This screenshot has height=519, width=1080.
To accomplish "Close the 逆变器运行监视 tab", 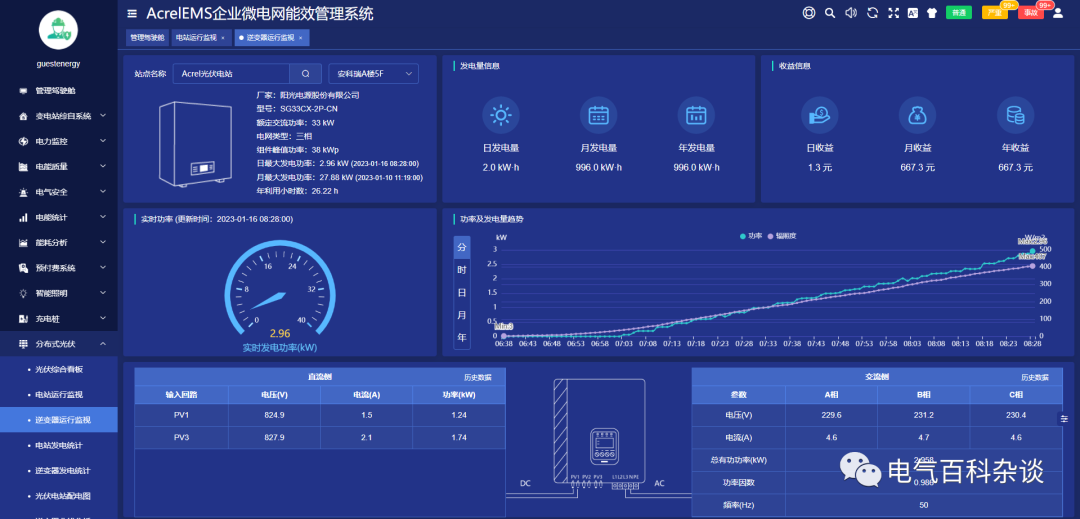I will tap(300, 38).
